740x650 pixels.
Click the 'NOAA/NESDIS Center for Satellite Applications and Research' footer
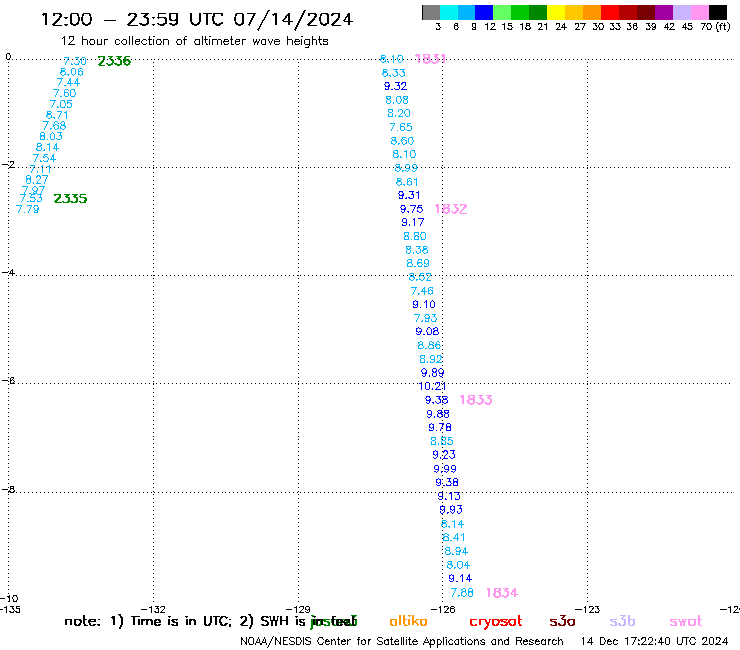point(402,642)
